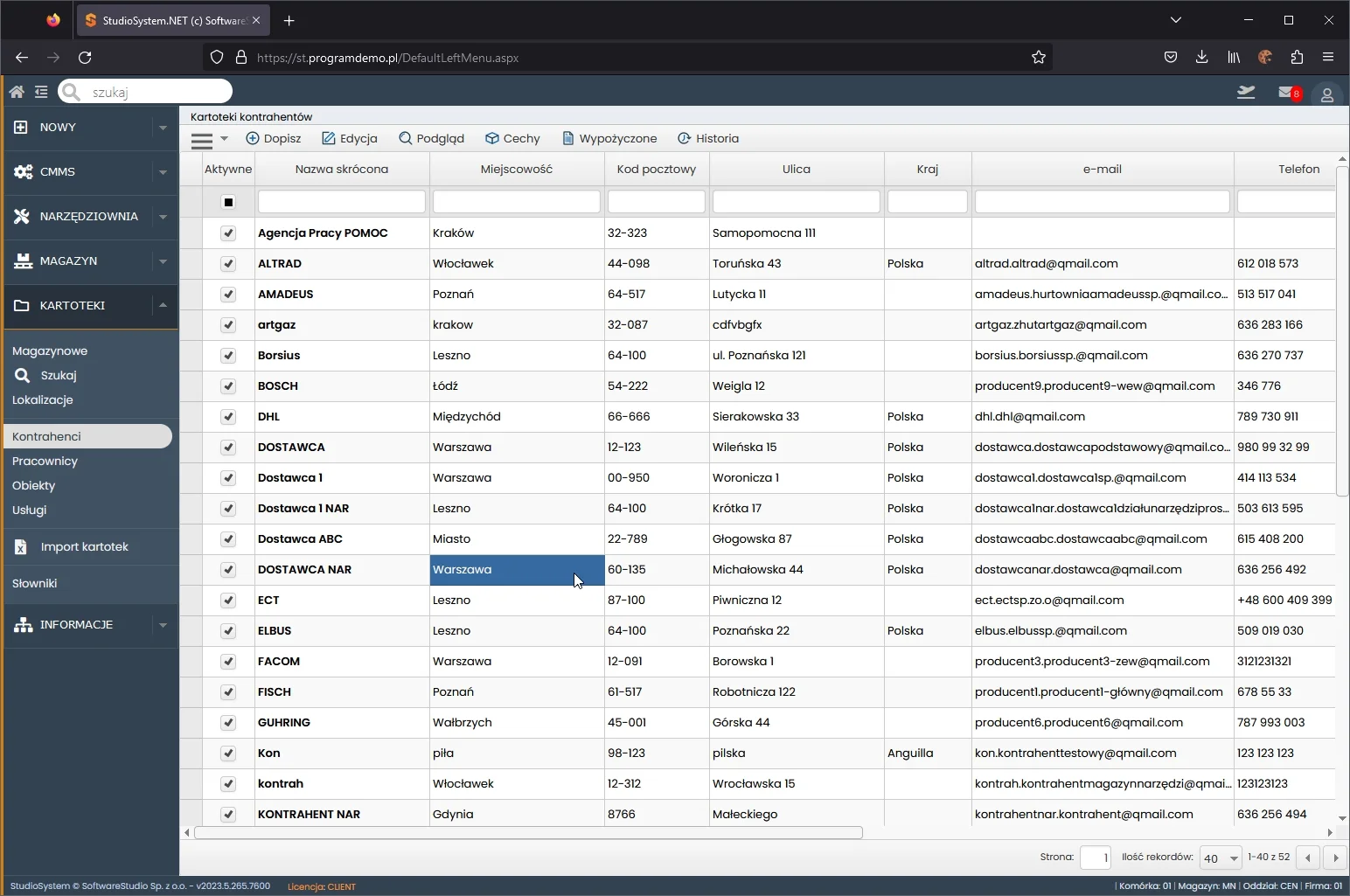Collapse the KARTOTEKI menu section
The width and height of the screenshot is (1350, 896).
coord(163,305)
